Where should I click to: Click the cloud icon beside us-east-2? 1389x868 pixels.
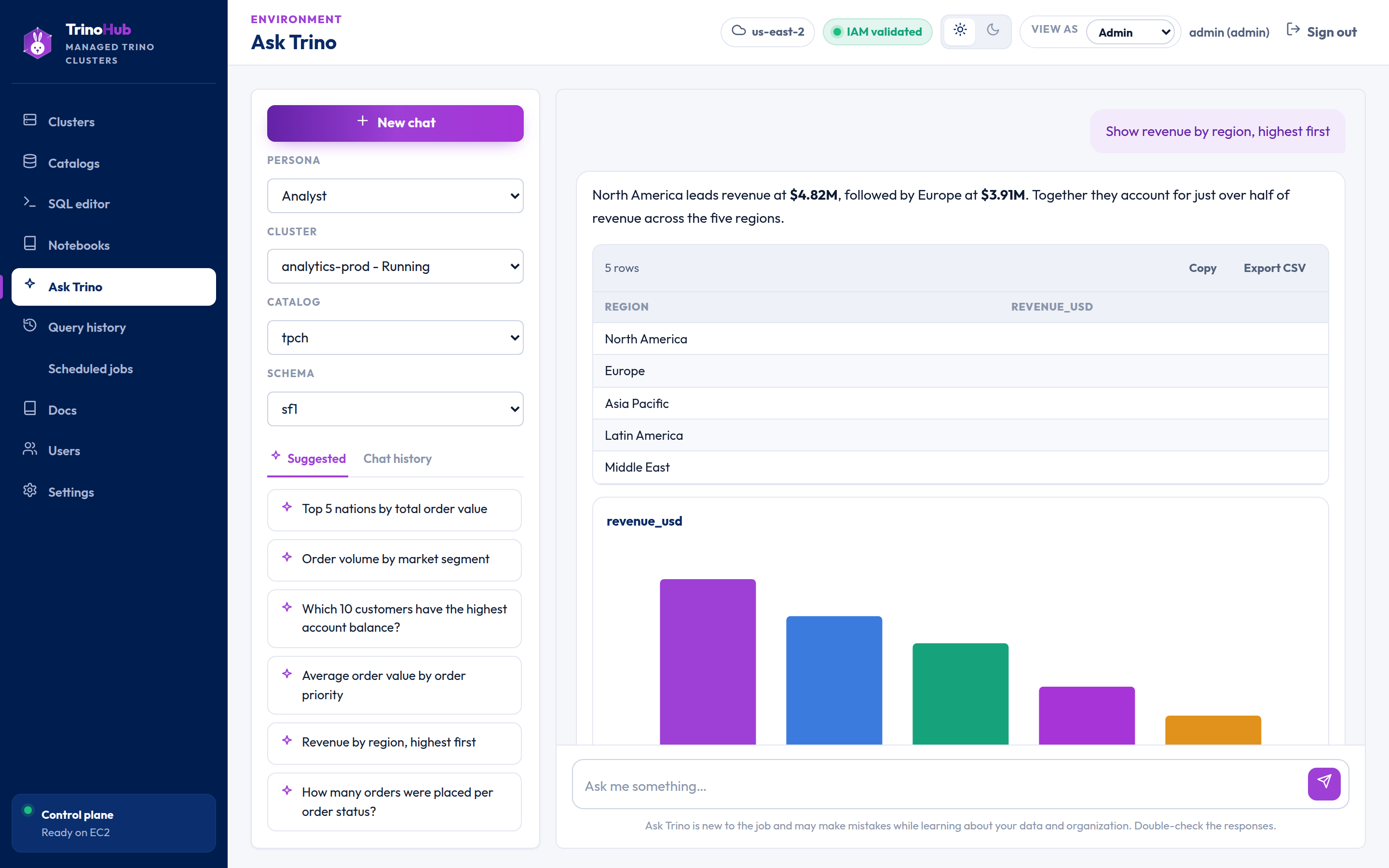click(739, 31)
